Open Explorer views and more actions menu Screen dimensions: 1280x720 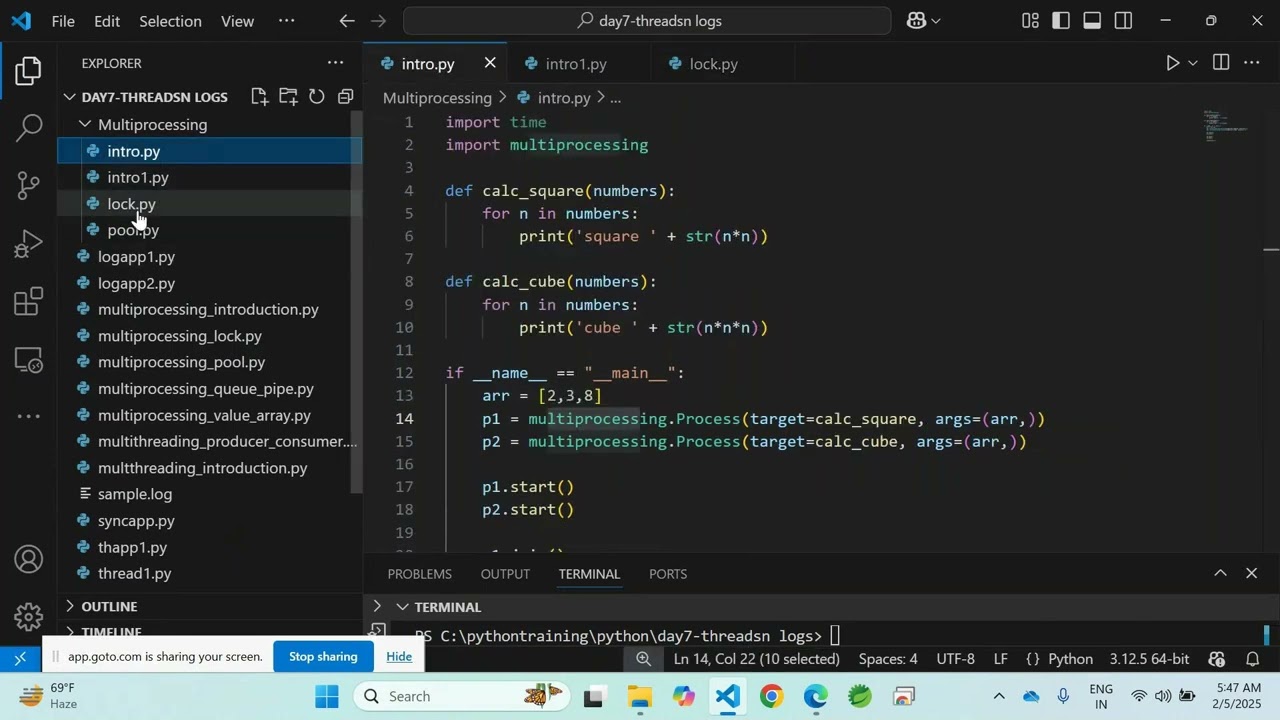335,63
